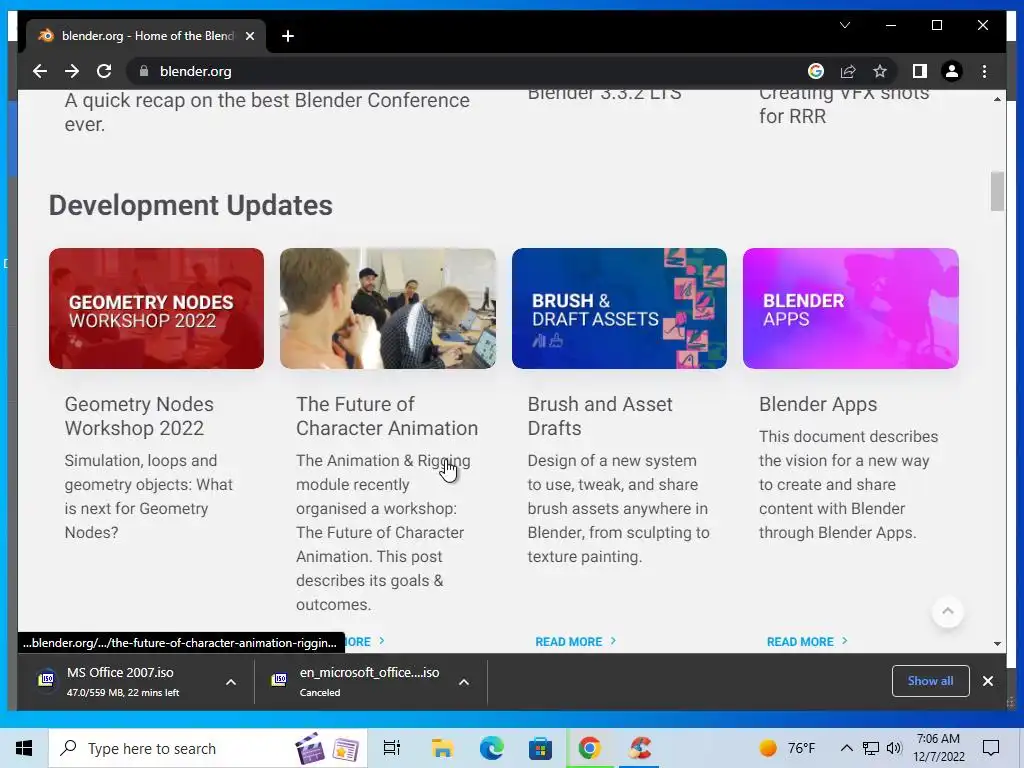Open the Windows Start menu
The image size is (1024, 768).
click(x=24, y=748)
